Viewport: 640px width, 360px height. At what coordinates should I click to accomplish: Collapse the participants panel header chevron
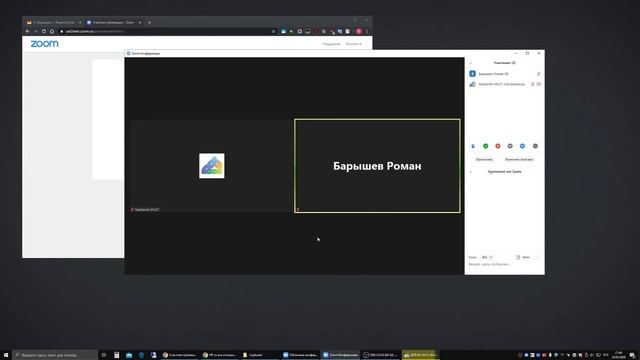pos(471,63)
